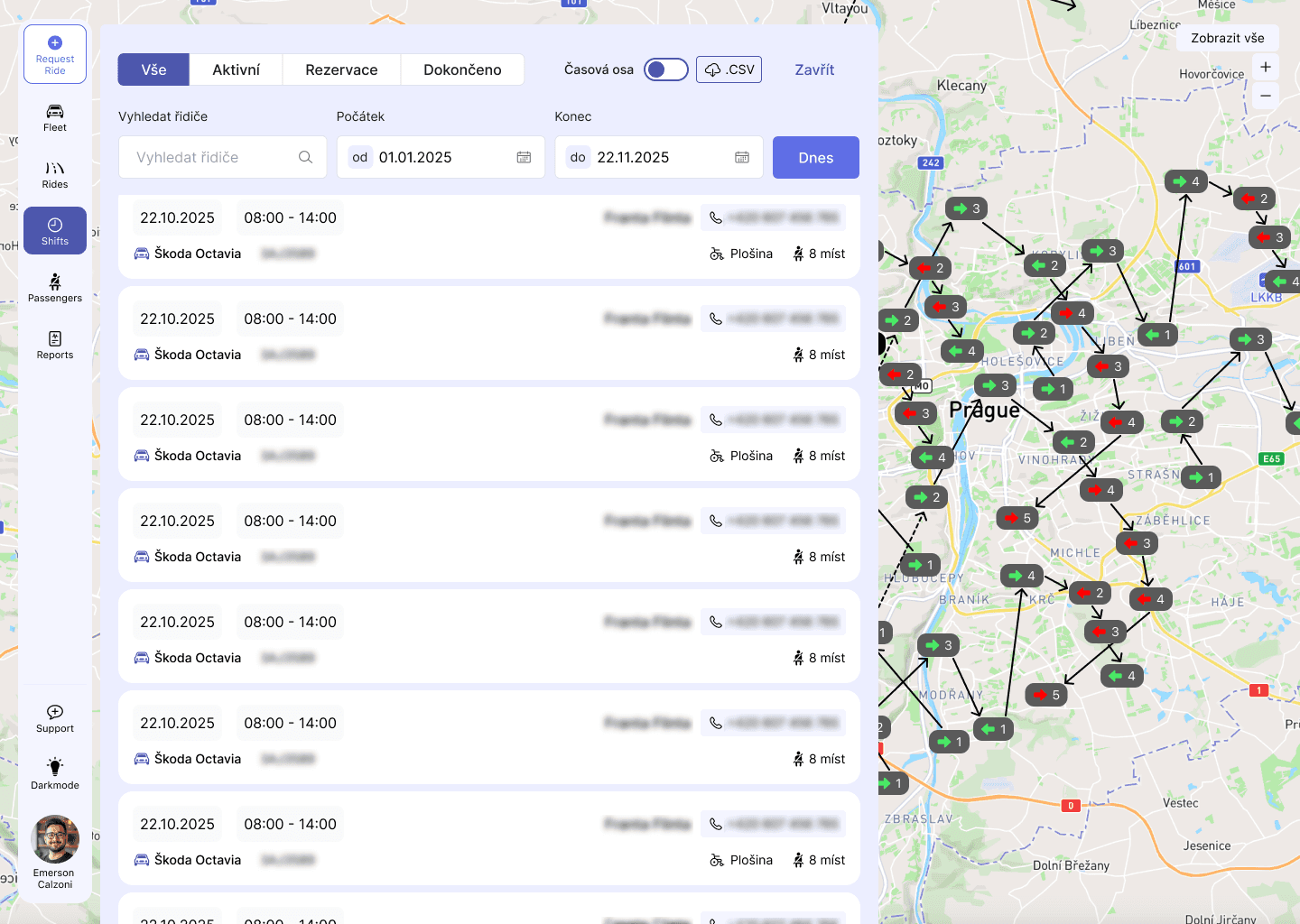Image resolution: width=1300 pixels, height=924 pixels.
Task: Click 8 míst in fifth shift card
Action: [x=827, y=658]
